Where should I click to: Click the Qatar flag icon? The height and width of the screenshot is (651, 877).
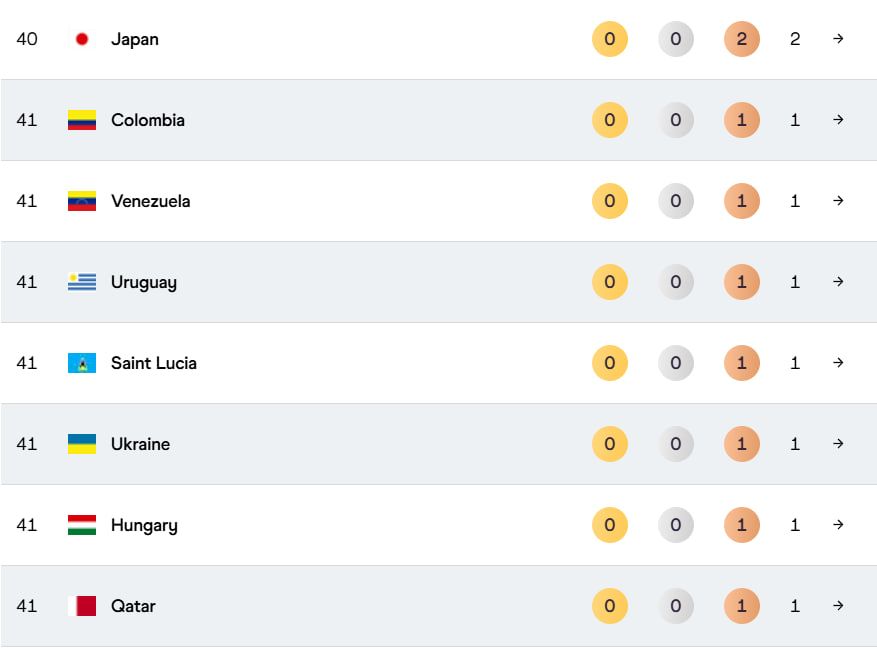[x=82, y=606]
